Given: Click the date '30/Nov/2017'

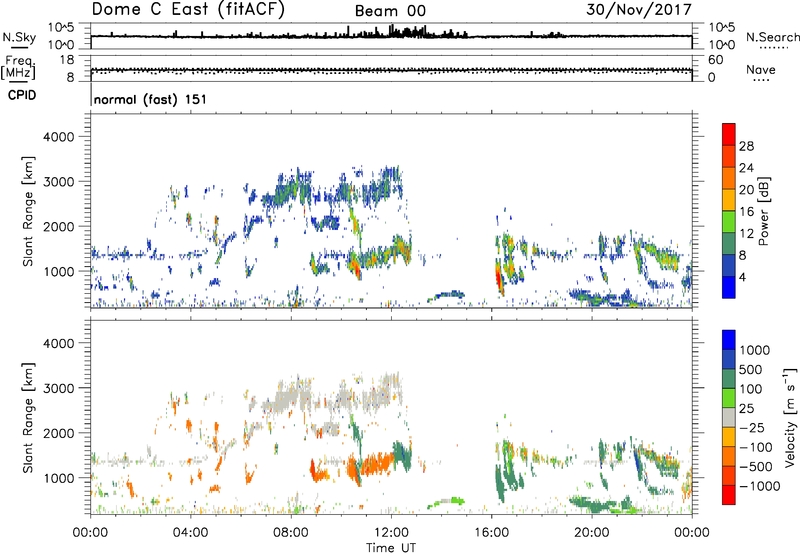Looking at the screenshot, I should [639, 9].
